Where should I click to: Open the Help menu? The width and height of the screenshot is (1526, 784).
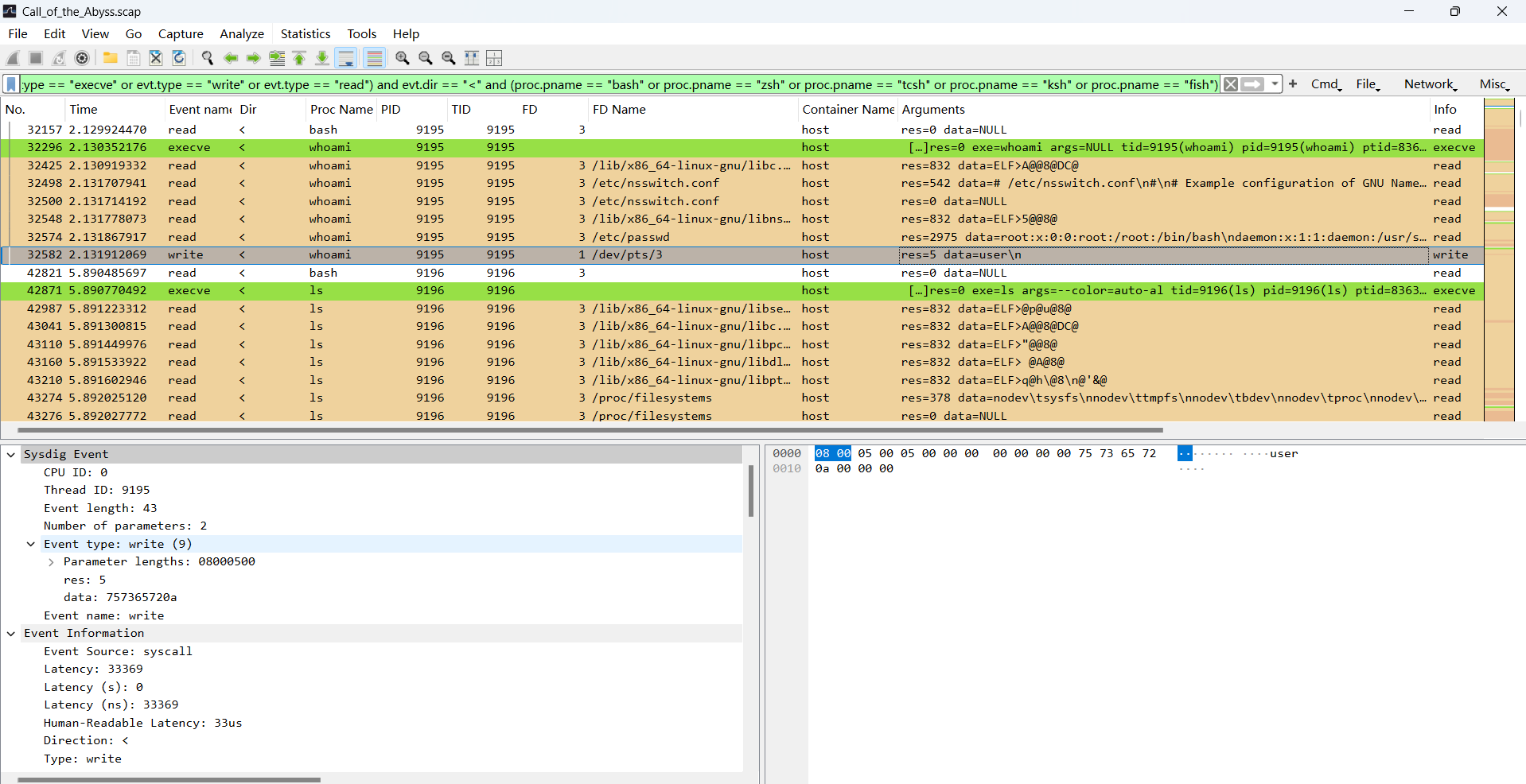[x=406, y=33]
